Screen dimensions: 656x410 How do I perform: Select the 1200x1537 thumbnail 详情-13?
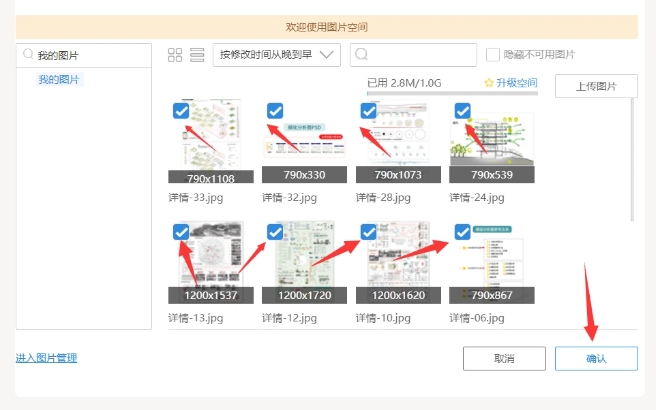(x=211, y=262)
